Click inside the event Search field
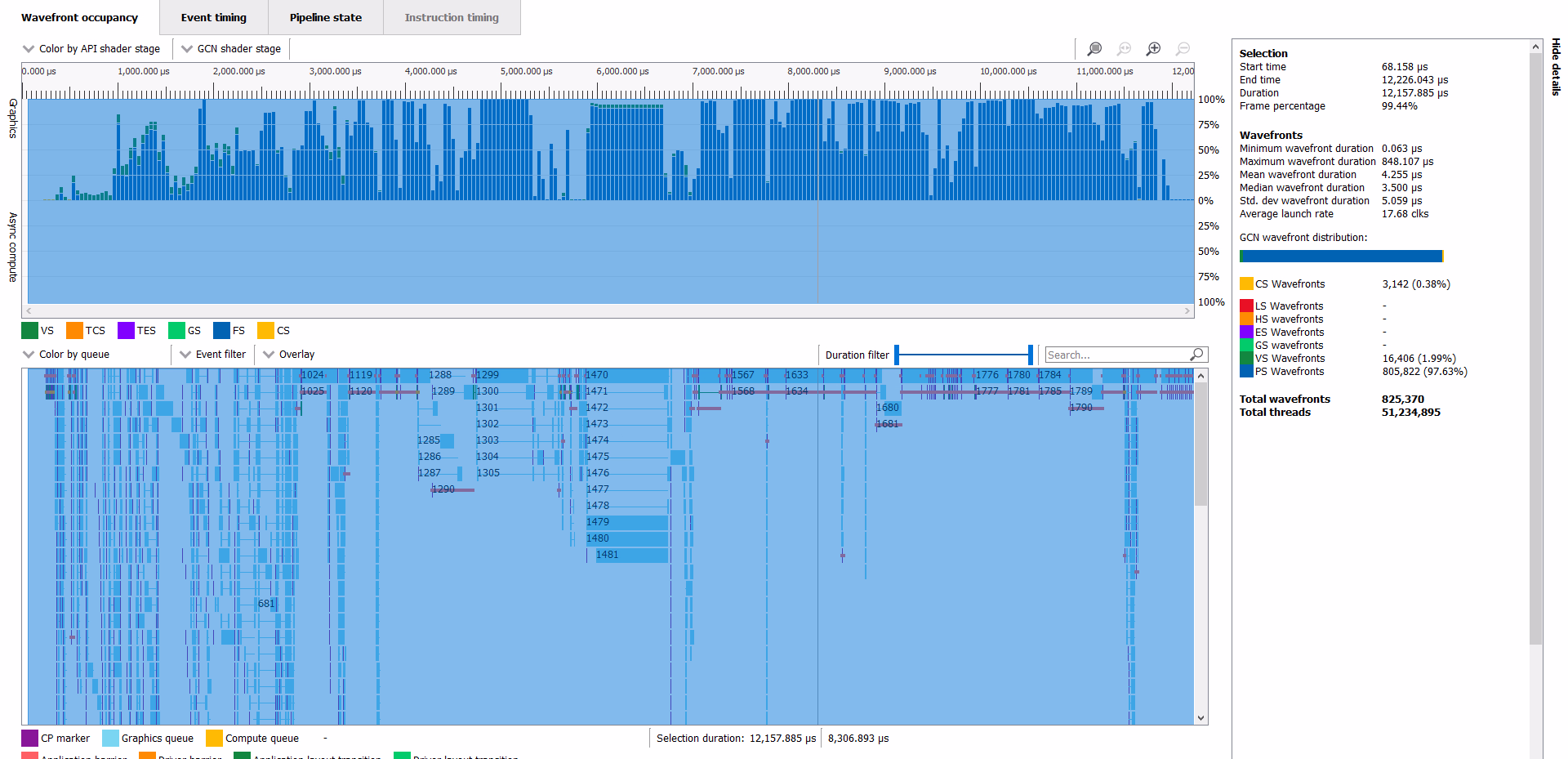Screen dimensions: 1568x759 tap(1115, 355)
